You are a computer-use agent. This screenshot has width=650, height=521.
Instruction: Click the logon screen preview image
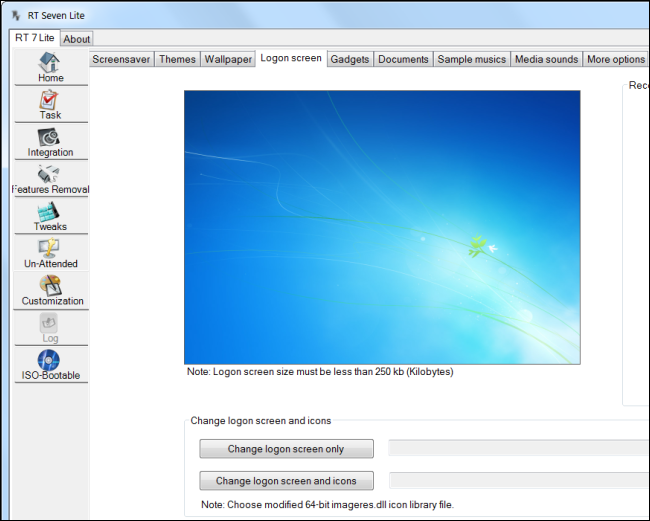point(382,228)
